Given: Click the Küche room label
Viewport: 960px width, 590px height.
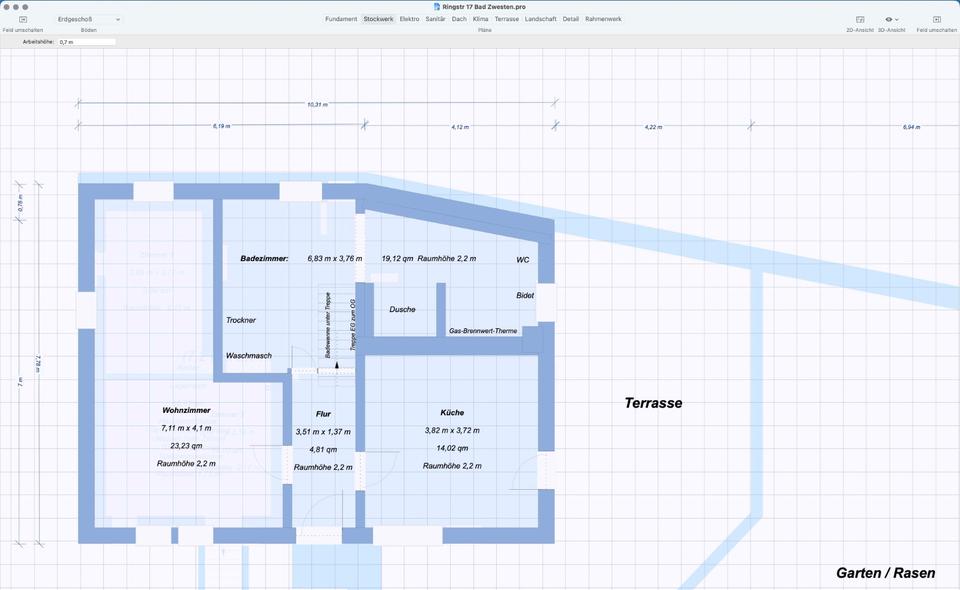Looking at the screenshot, I should pos(452,412).
